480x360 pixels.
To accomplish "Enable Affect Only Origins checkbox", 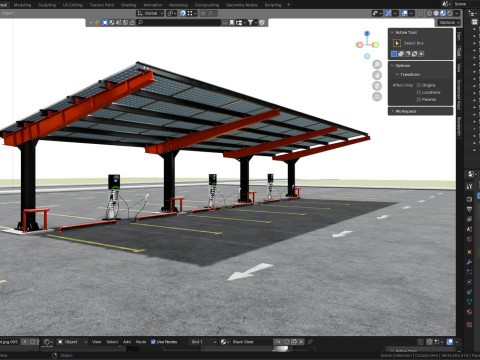I will point(419,85).
